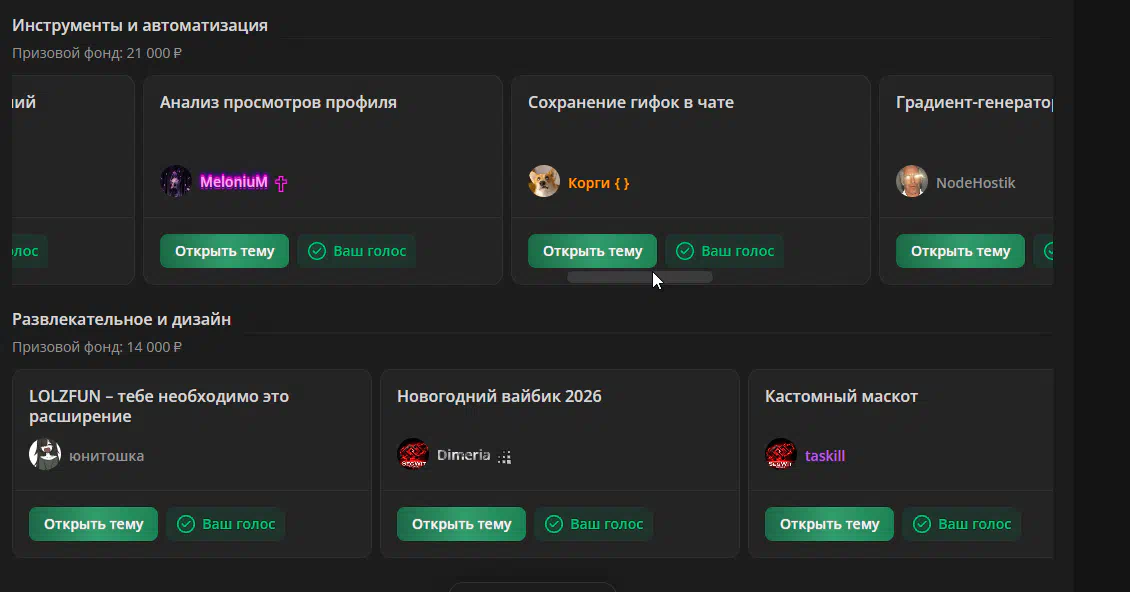Image resolution: width=1130 pixels, height=592 pixels.
Task: Open the MeloniuM username link
Action: pyautogui.click(x=234, y=182)
